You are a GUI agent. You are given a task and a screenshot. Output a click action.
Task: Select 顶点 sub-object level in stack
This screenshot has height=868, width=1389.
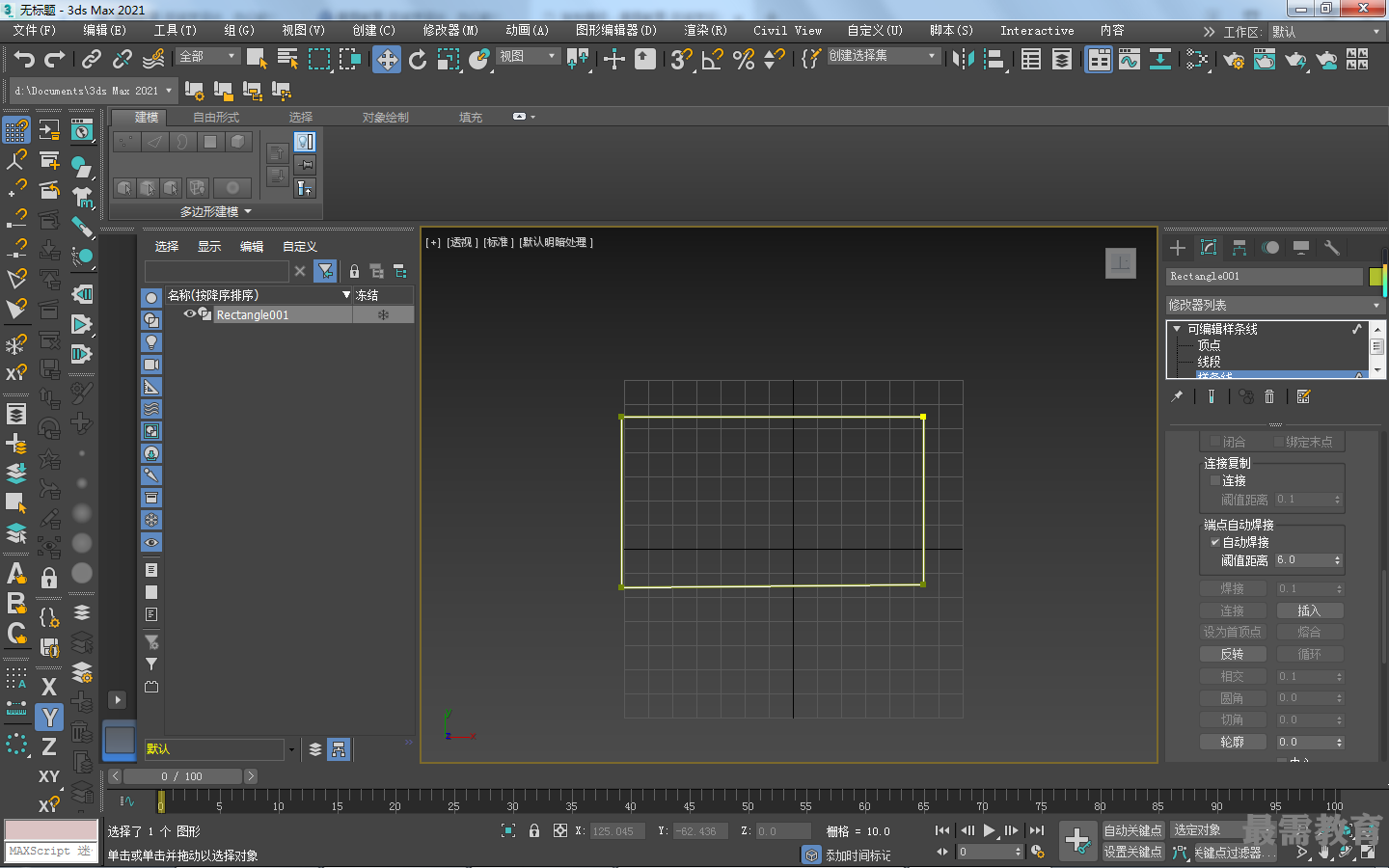point(1209,345)
